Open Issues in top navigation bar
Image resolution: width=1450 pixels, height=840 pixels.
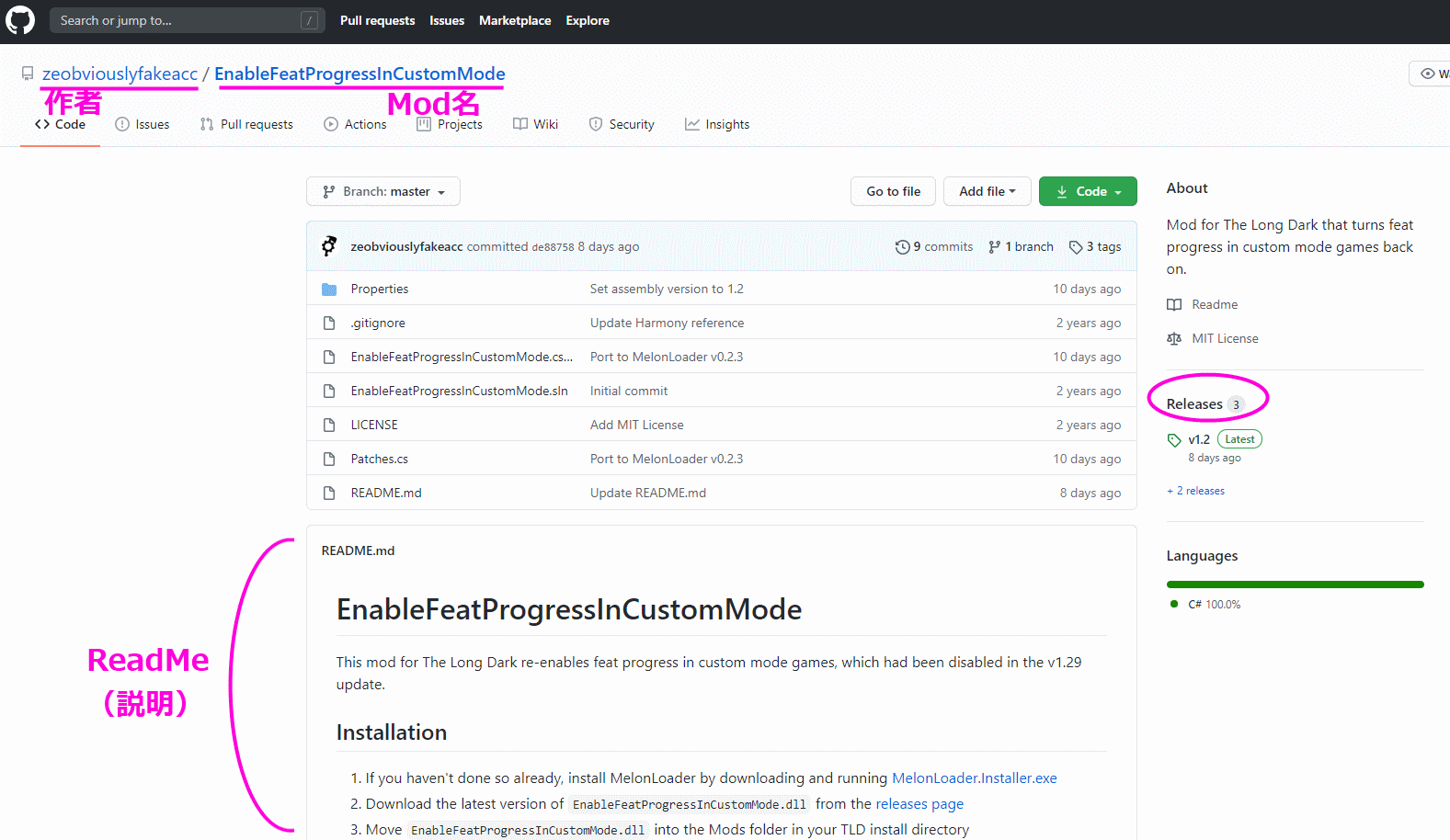pyautogui.click(x=447, y=20)
